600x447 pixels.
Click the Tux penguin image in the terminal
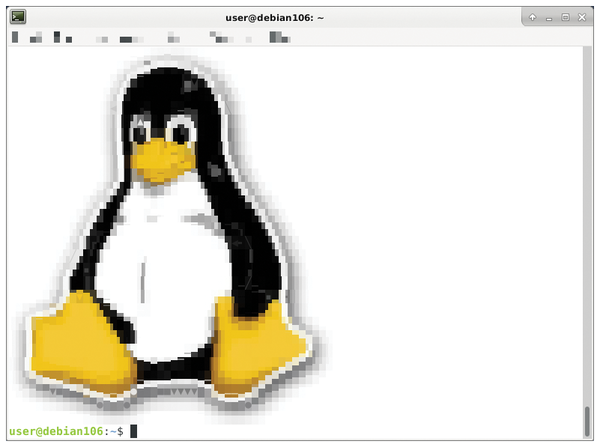tap(171, 237)
